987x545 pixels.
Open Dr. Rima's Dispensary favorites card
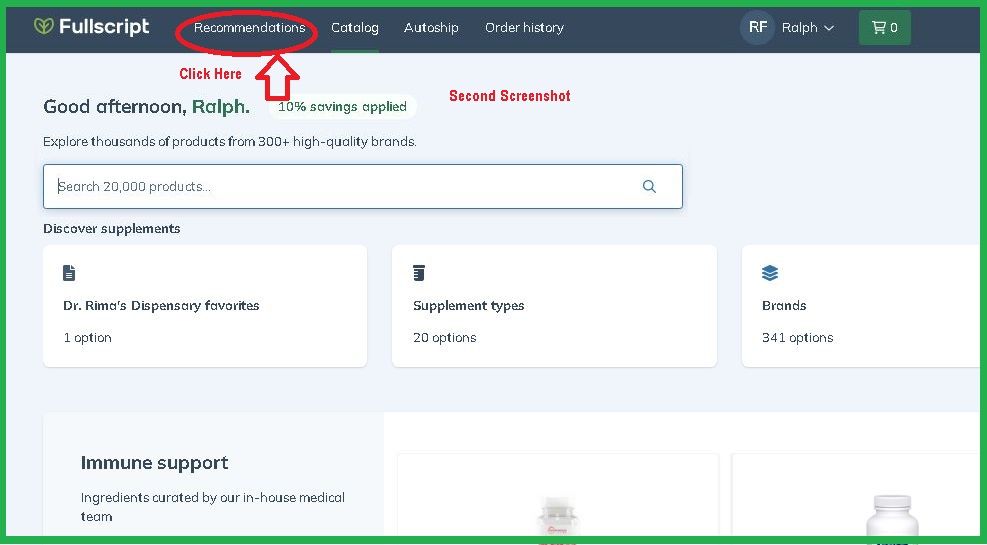point(205,306)
